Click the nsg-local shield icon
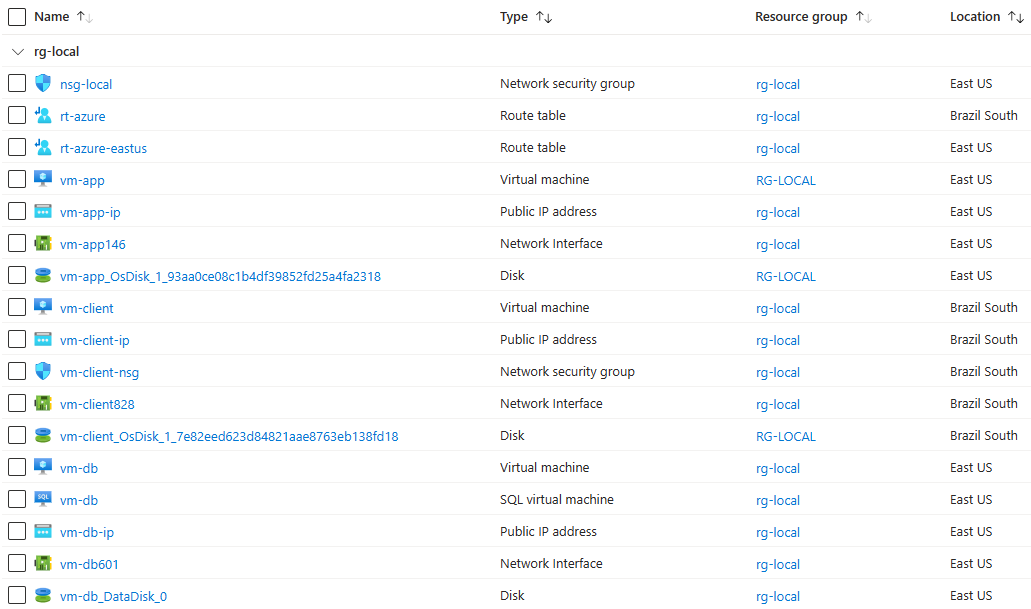Image resolution: width=1031 pixels, height=609 pixels. (x=43, y=84)
